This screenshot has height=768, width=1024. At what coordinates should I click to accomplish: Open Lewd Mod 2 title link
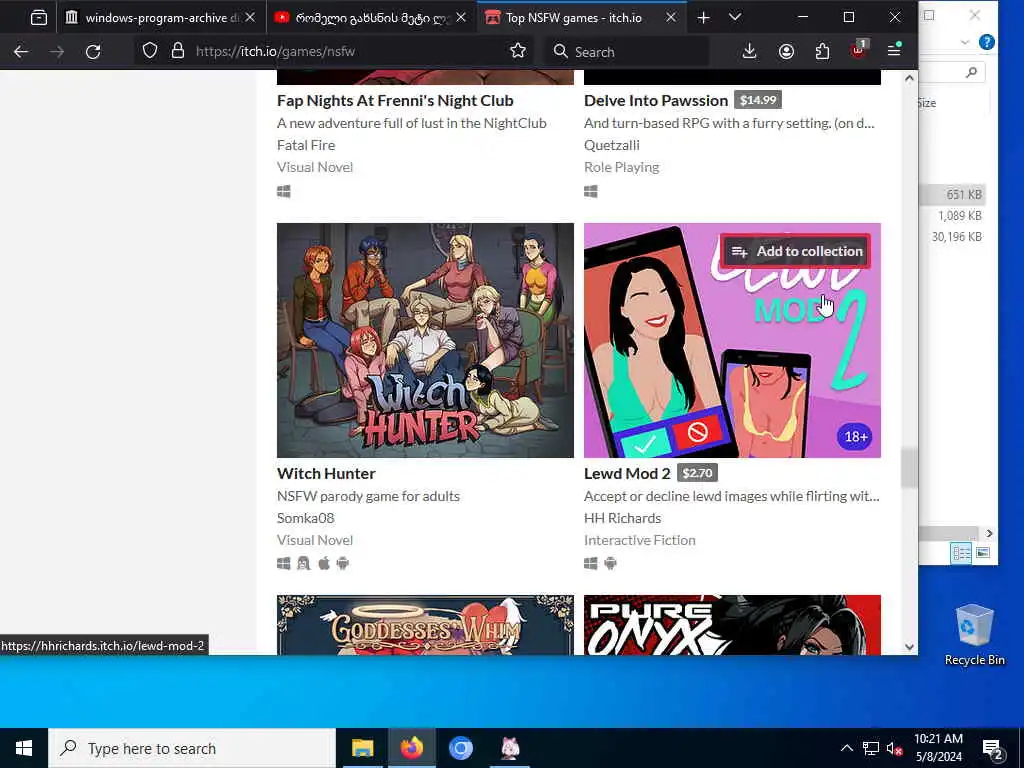coord(627,473)
